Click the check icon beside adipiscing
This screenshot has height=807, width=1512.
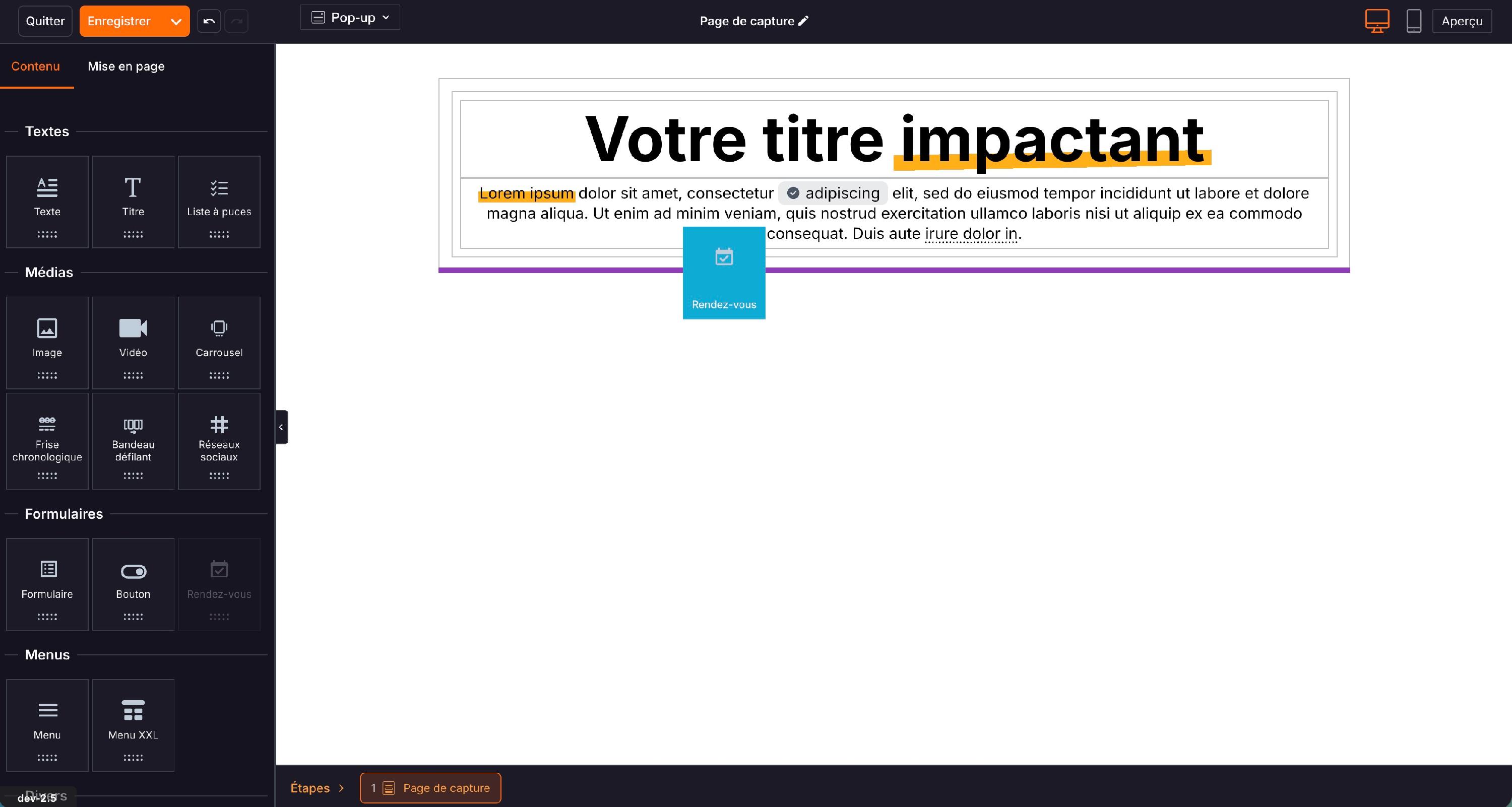pos(793,193)
